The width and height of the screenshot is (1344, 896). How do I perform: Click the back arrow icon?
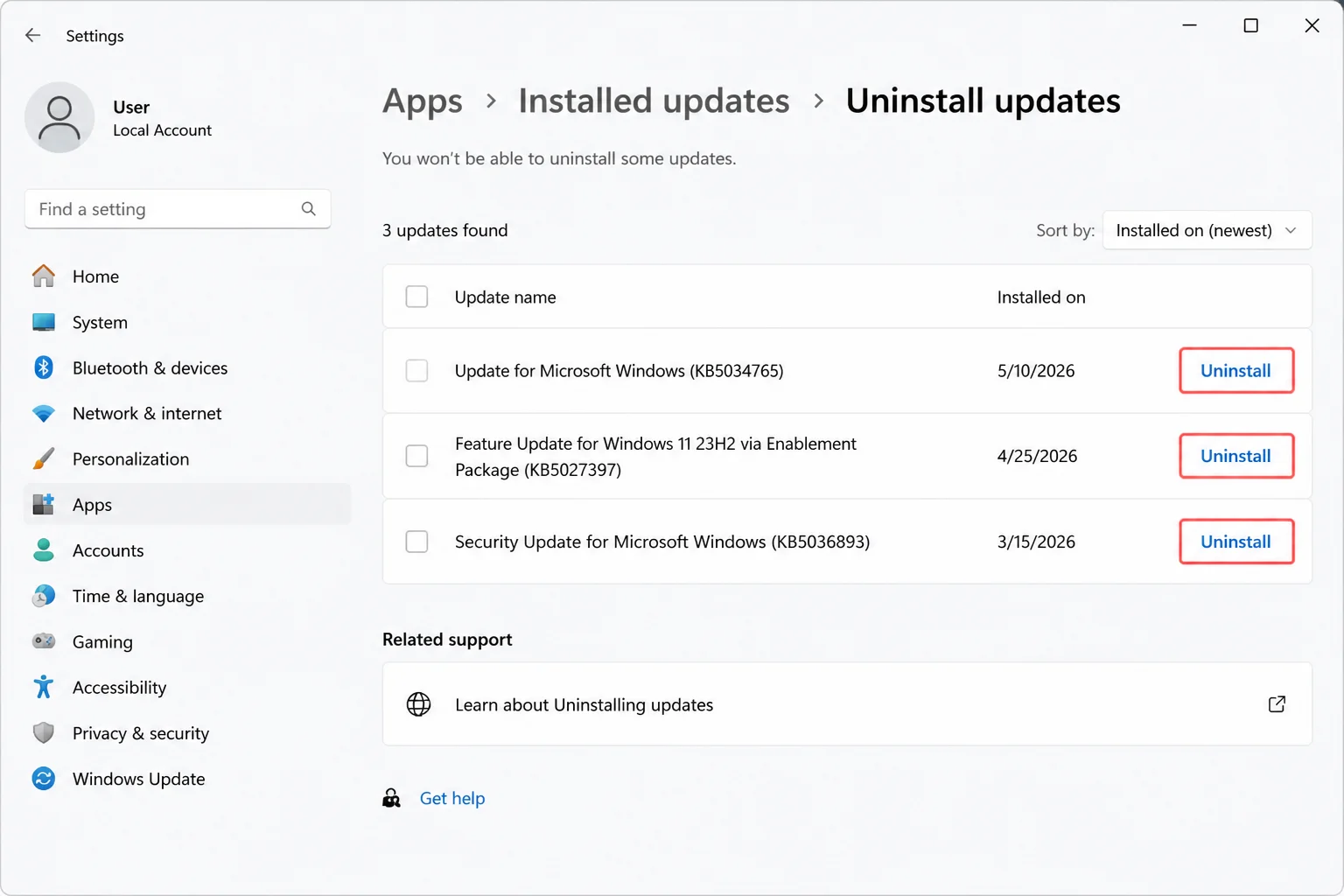coord(33,35)
